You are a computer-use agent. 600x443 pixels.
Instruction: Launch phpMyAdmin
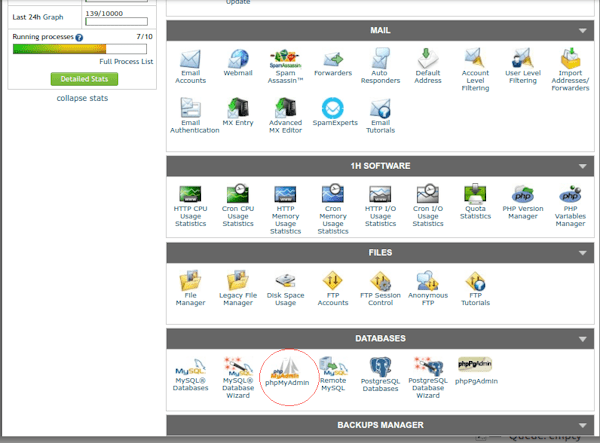coord(287,372)
